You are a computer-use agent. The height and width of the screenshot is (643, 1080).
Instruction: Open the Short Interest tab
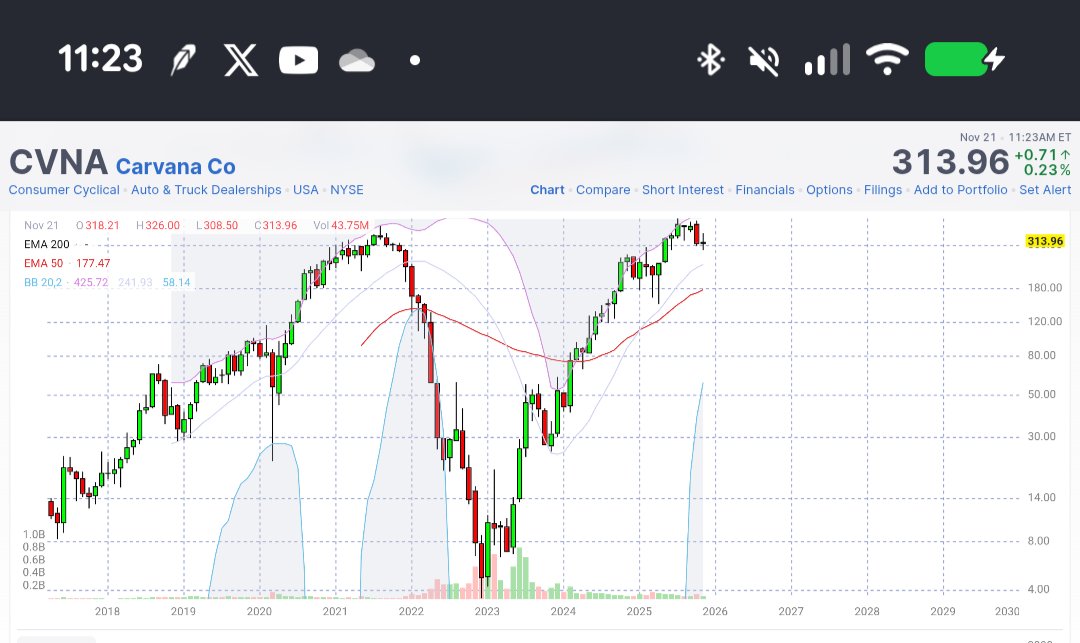point(683,190)
